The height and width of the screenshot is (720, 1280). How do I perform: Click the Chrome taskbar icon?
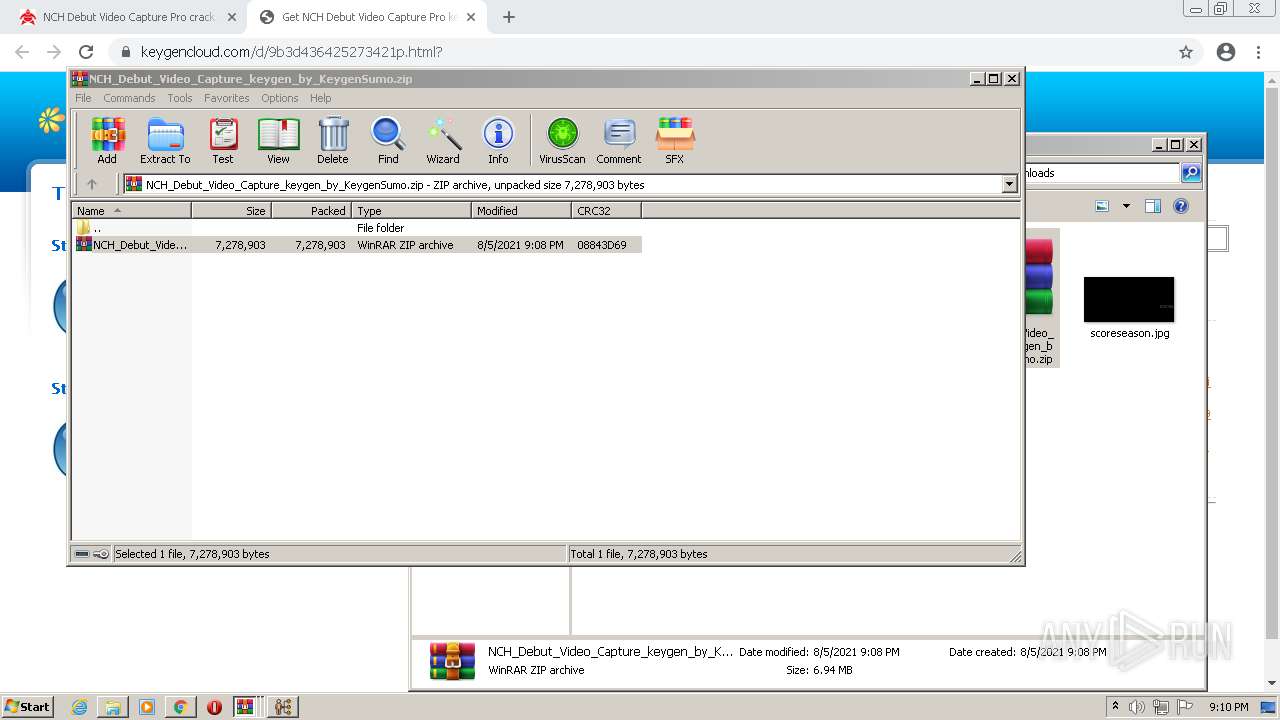tap(180, 707)
